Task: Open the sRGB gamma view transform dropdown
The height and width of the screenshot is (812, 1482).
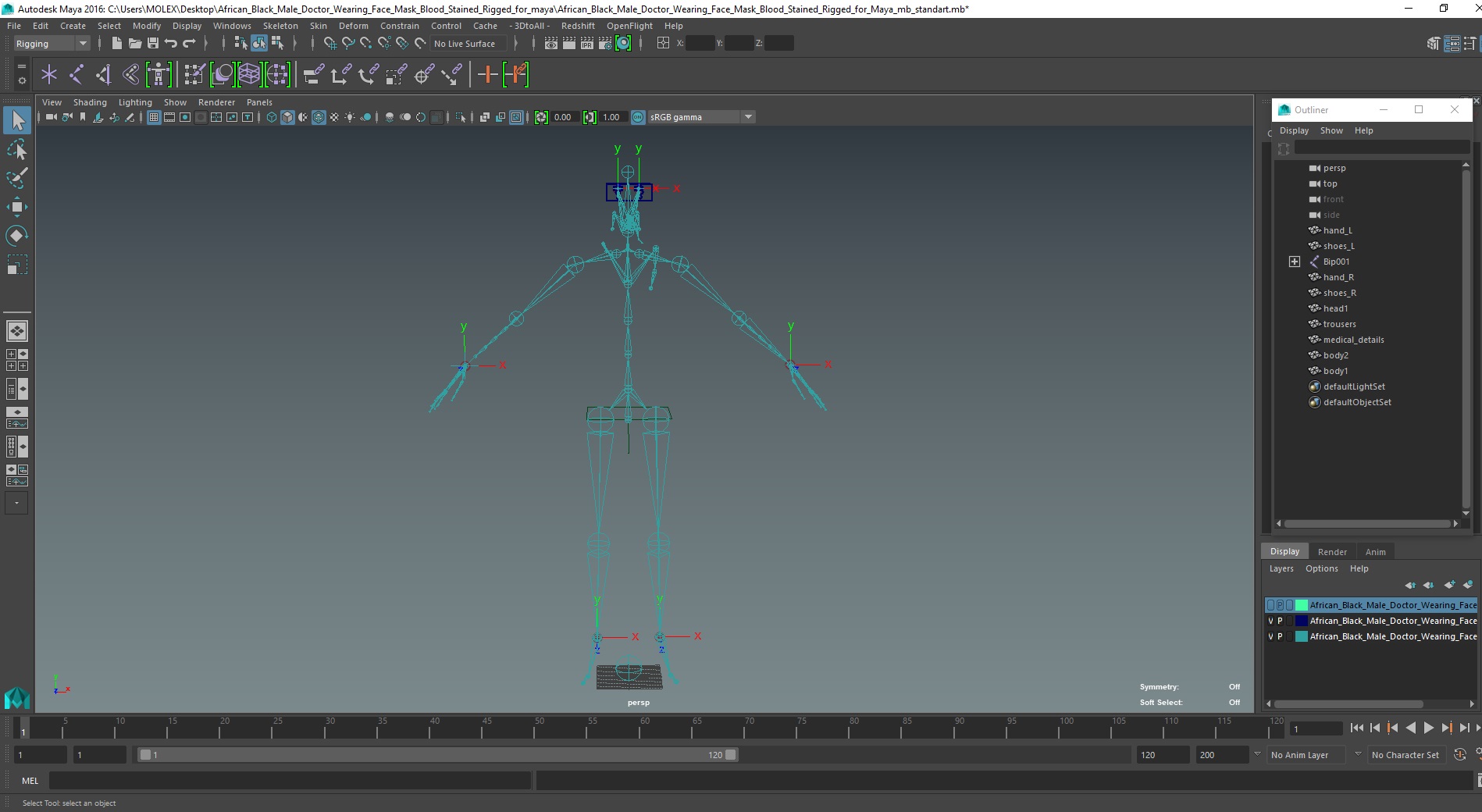Action: pos(701,117)
